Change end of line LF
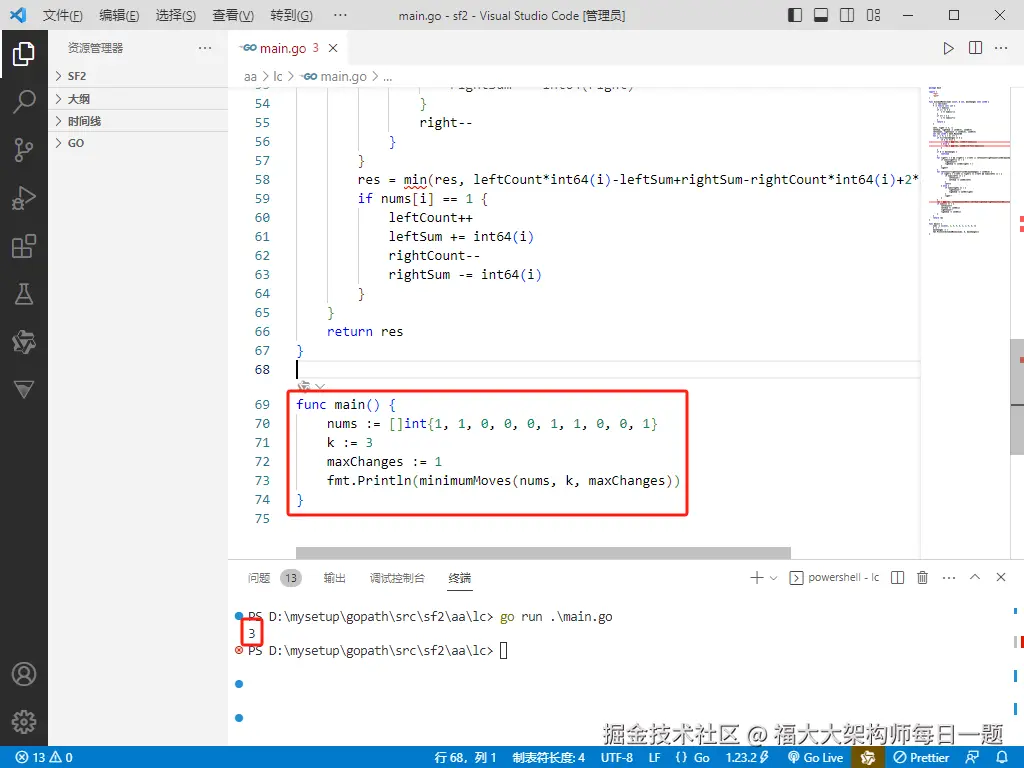This screenshot has width=1024, height=768. click(654, 758)
